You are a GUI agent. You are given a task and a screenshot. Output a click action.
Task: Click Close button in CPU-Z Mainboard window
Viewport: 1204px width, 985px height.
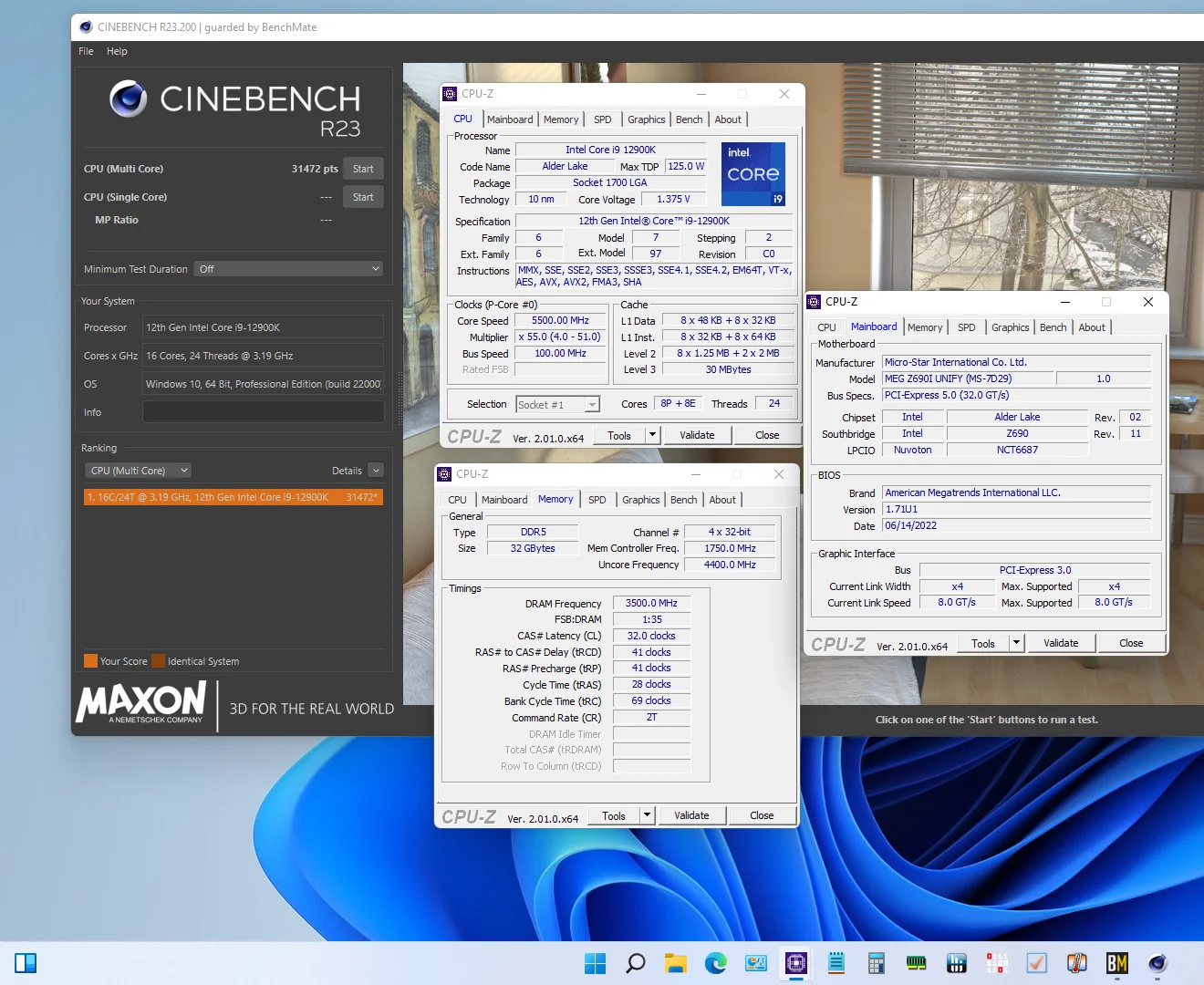pyautogui.click(x=1131, y=643)
